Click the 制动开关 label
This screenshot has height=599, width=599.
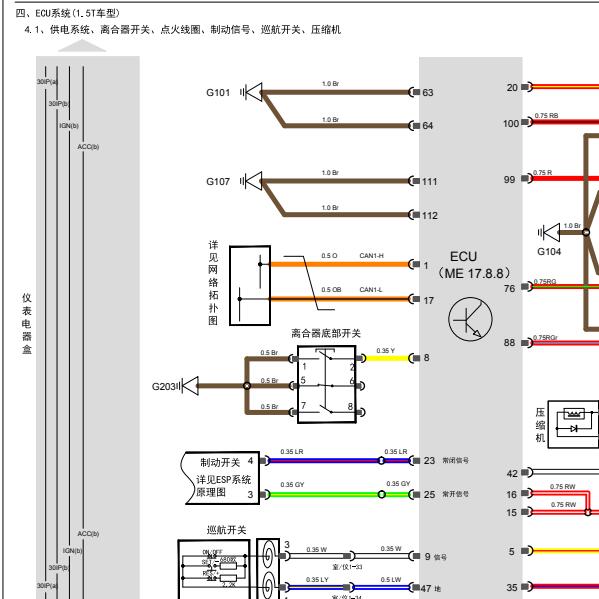[220, 463]
